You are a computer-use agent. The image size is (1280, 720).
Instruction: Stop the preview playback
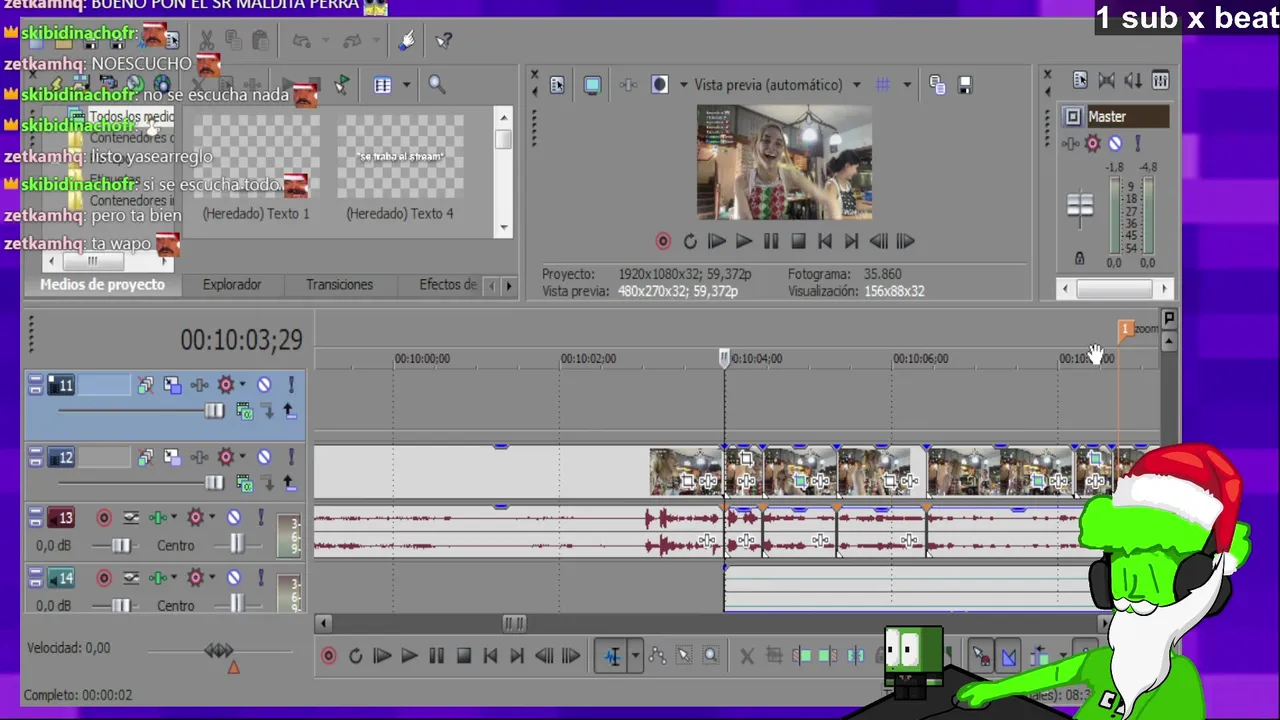coord(798,241)
